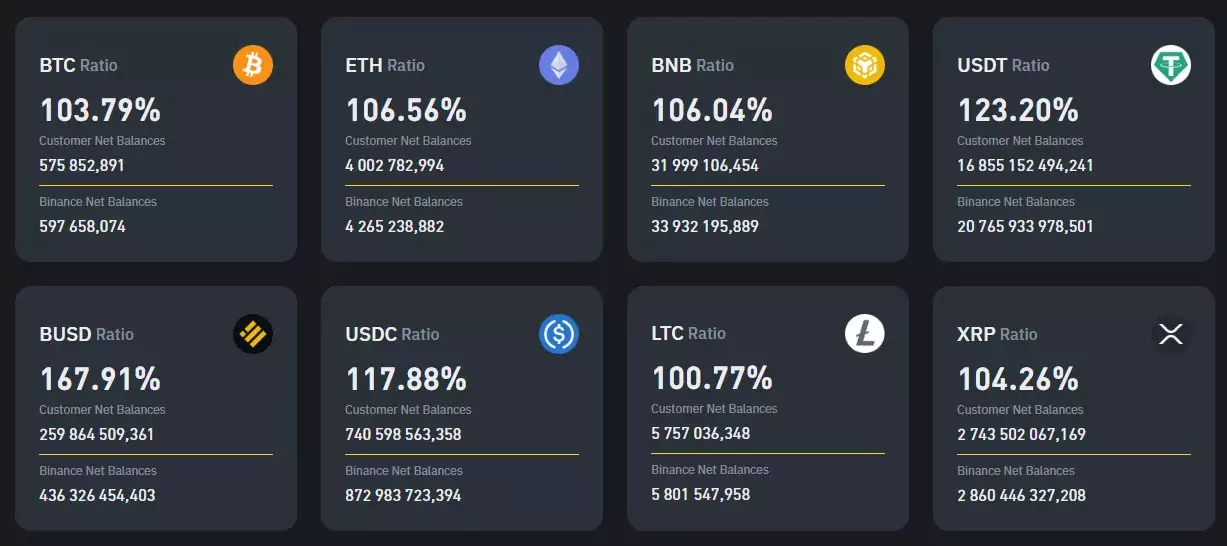Click the yellow BNB cube icon
The width and height of the screenshot is (1227, 546).
tap(865, 65)
